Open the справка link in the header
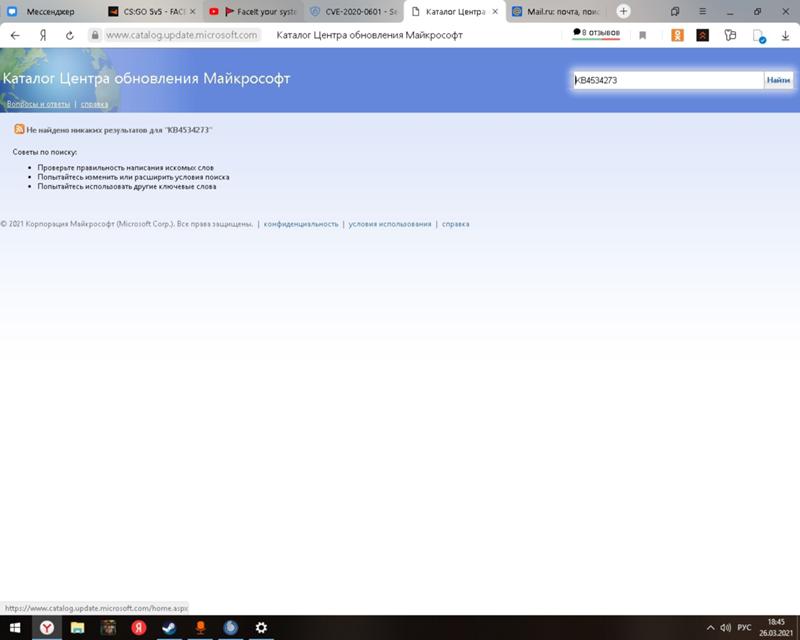 [x=94, y=104]
